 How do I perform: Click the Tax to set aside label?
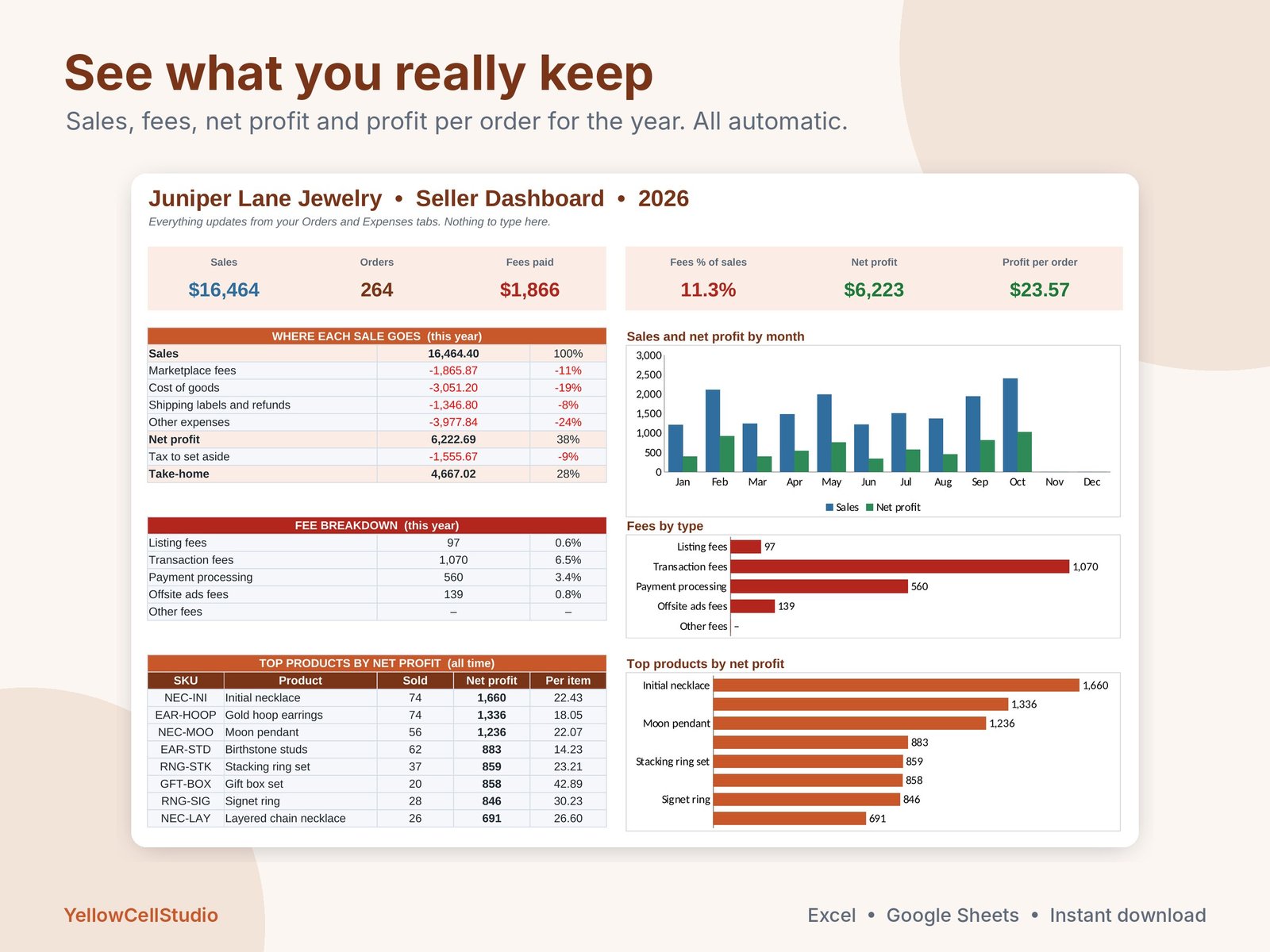coord(189,457)
